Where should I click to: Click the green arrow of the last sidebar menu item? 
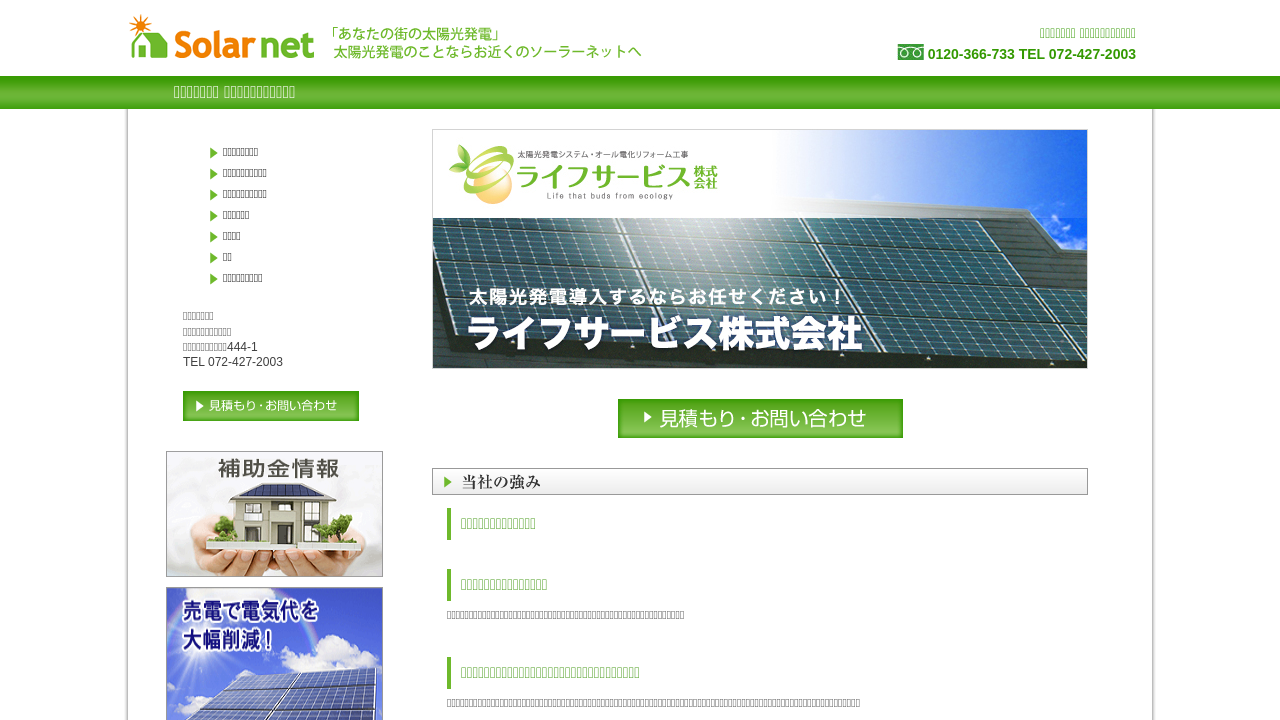(x=214, y=279)
